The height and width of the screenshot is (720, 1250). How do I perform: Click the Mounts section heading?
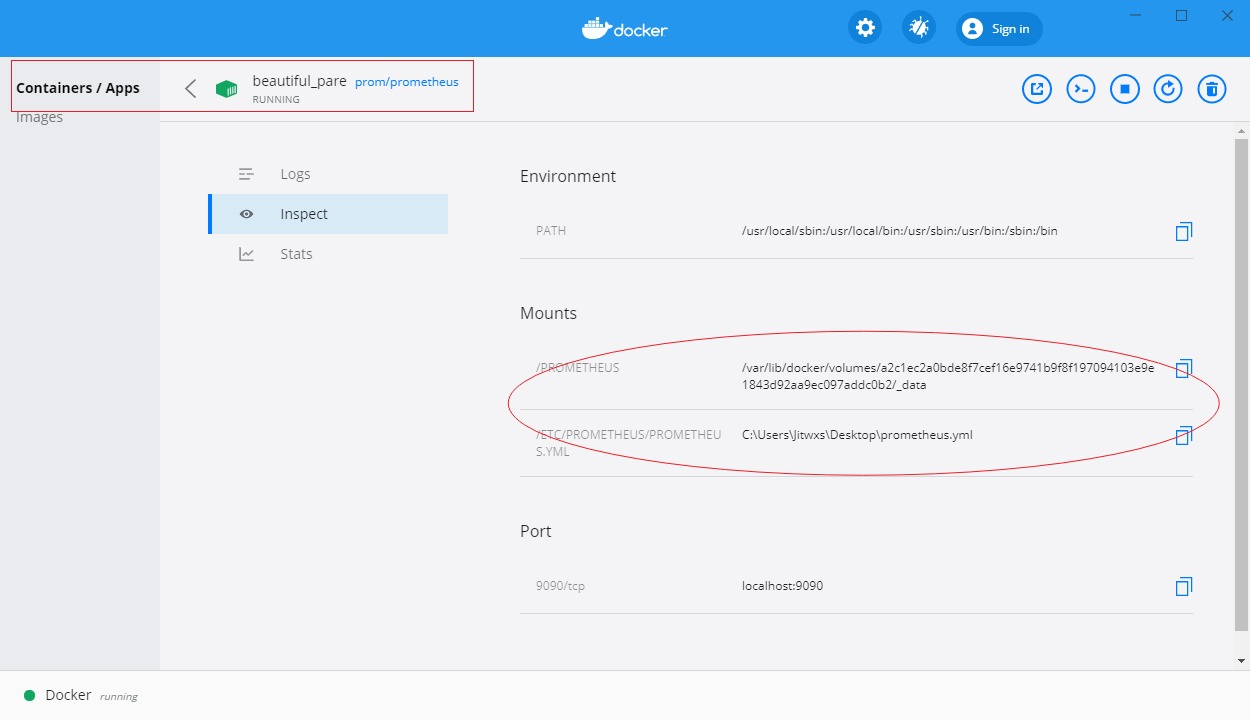pos(548,313)
